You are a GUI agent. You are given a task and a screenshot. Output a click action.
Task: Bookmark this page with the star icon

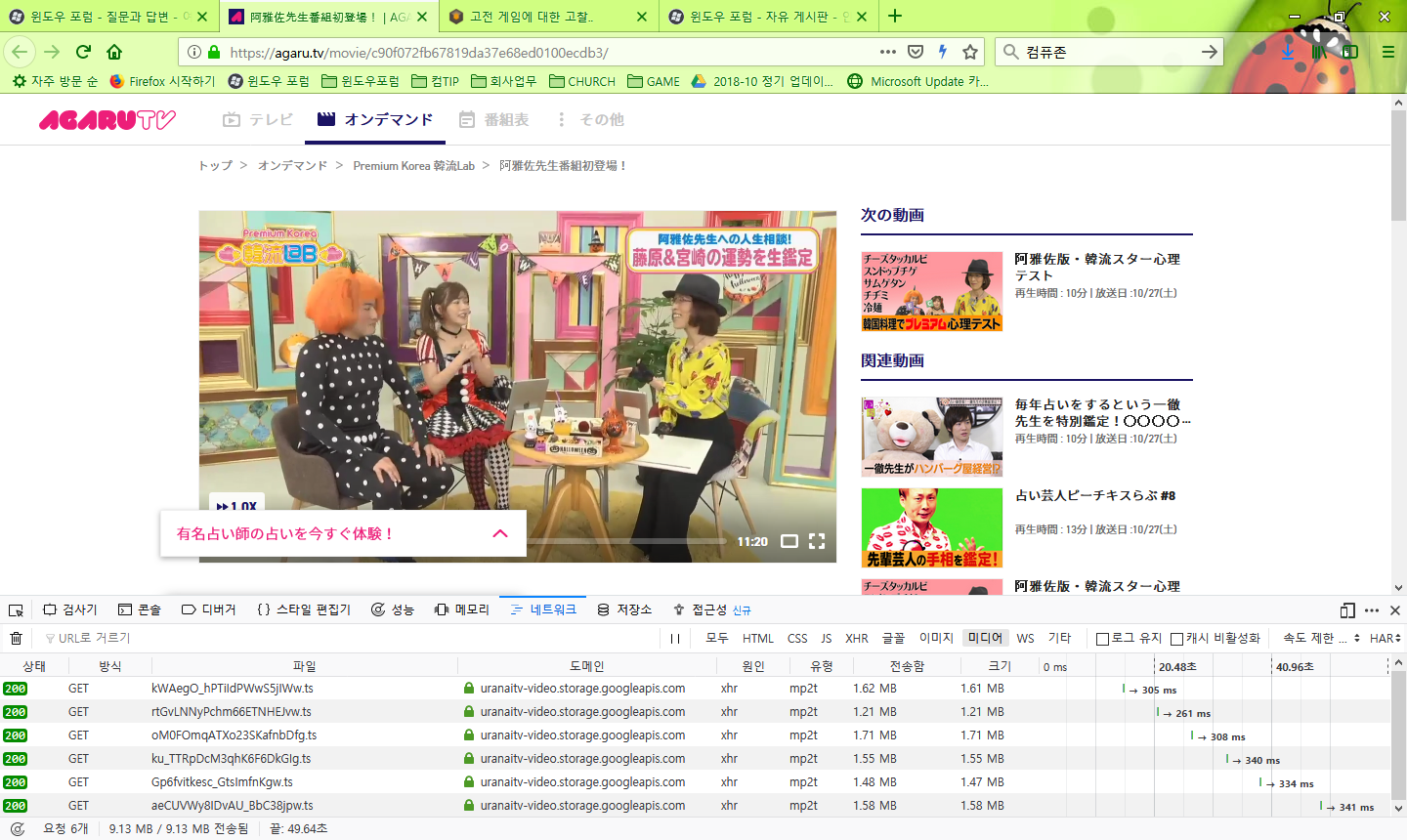coord(970,52)
